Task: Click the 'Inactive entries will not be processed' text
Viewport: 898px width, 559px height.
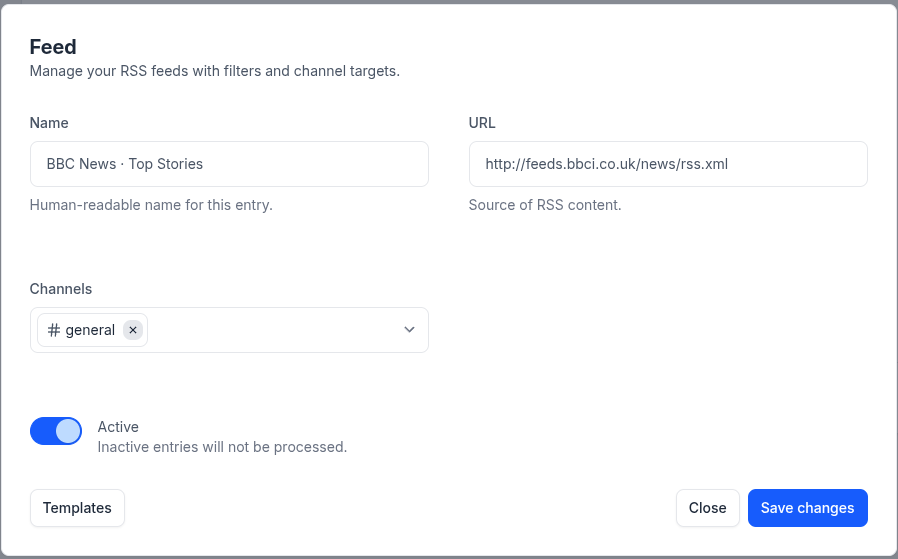Action: (222, 447)
